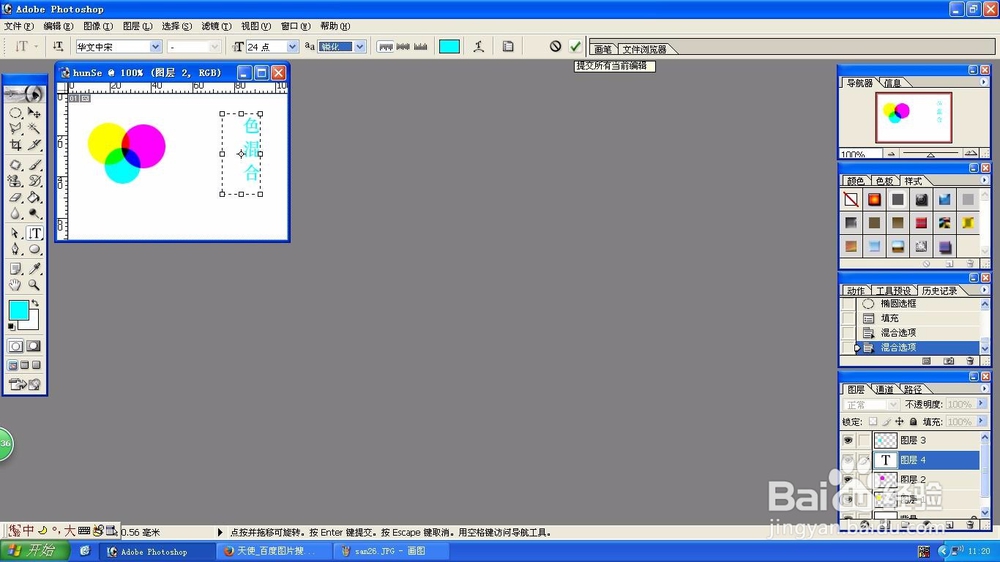Click the Navigator zoom slider

click(930, 154)
